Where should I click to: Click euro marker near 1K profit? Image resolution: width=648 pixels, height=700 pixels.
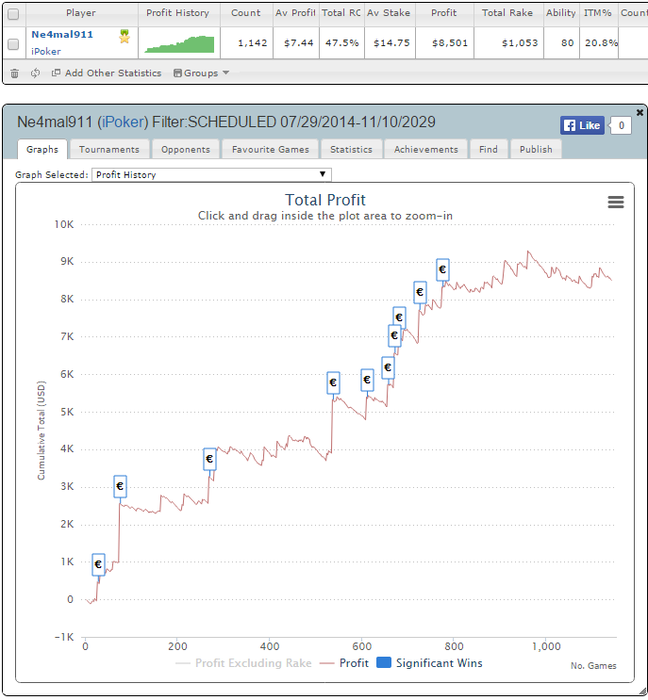pos(98,564)
